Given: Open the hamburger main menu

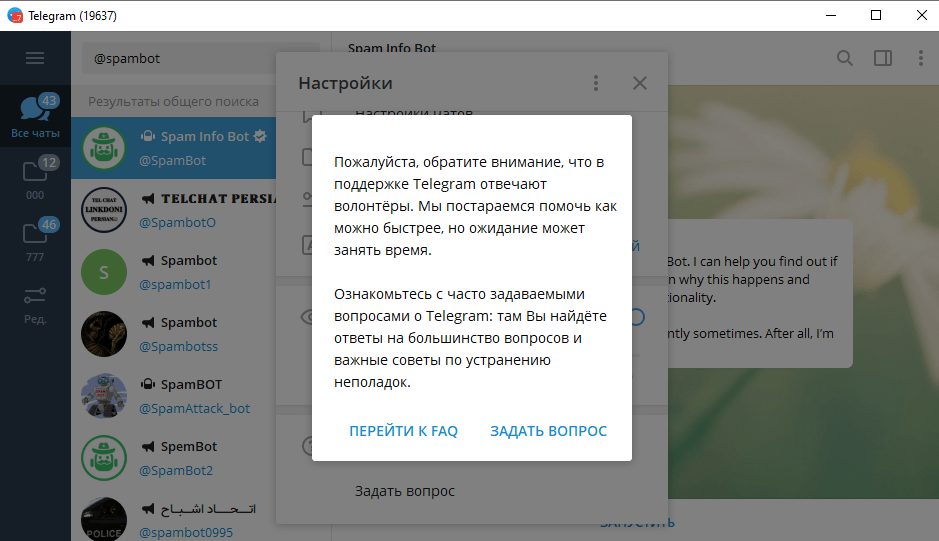Looking at the screenshot, I should (35, 58).
